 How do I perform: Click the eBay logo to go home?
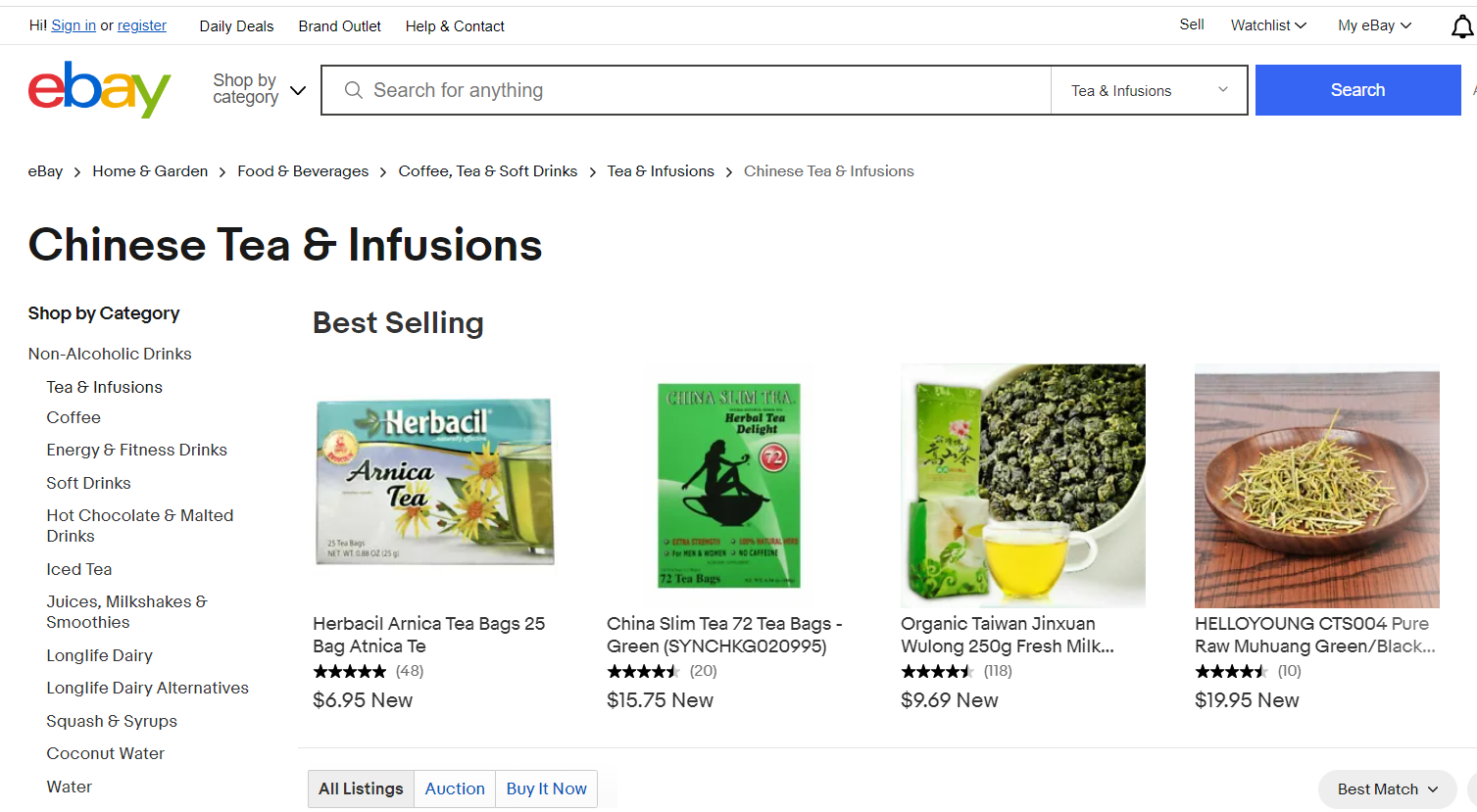(x=98, y=89)
